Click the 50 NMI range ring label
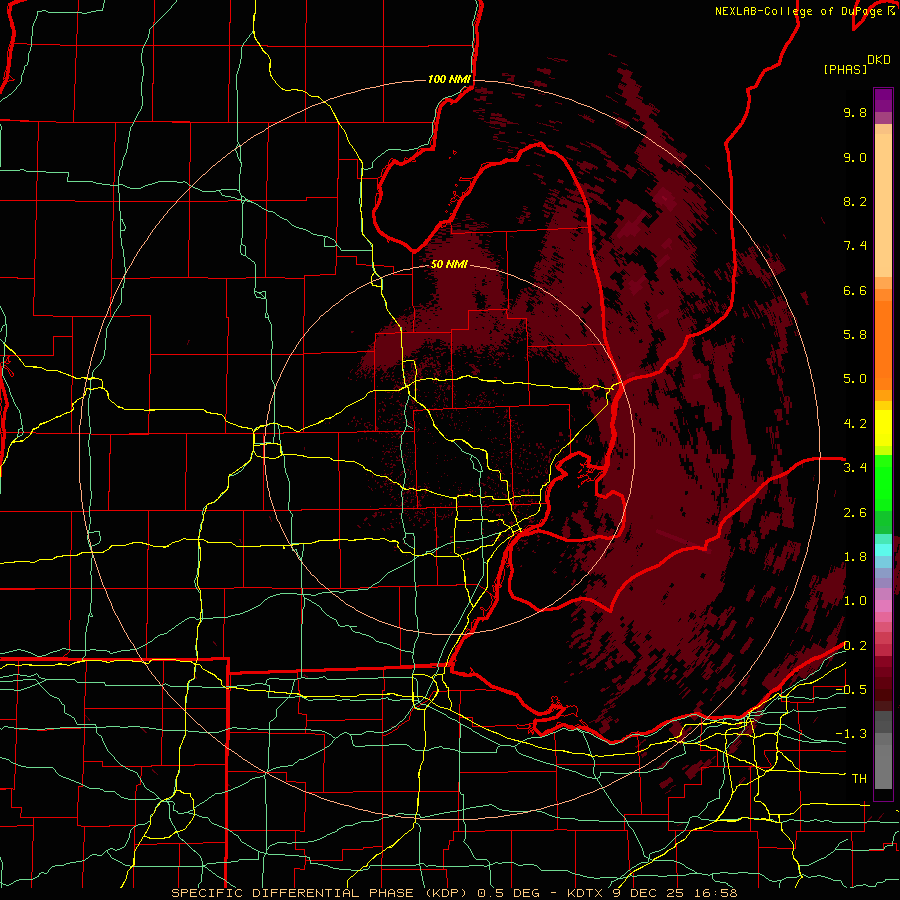The height and width of the screenshot is (900, 900). (449, 265)
